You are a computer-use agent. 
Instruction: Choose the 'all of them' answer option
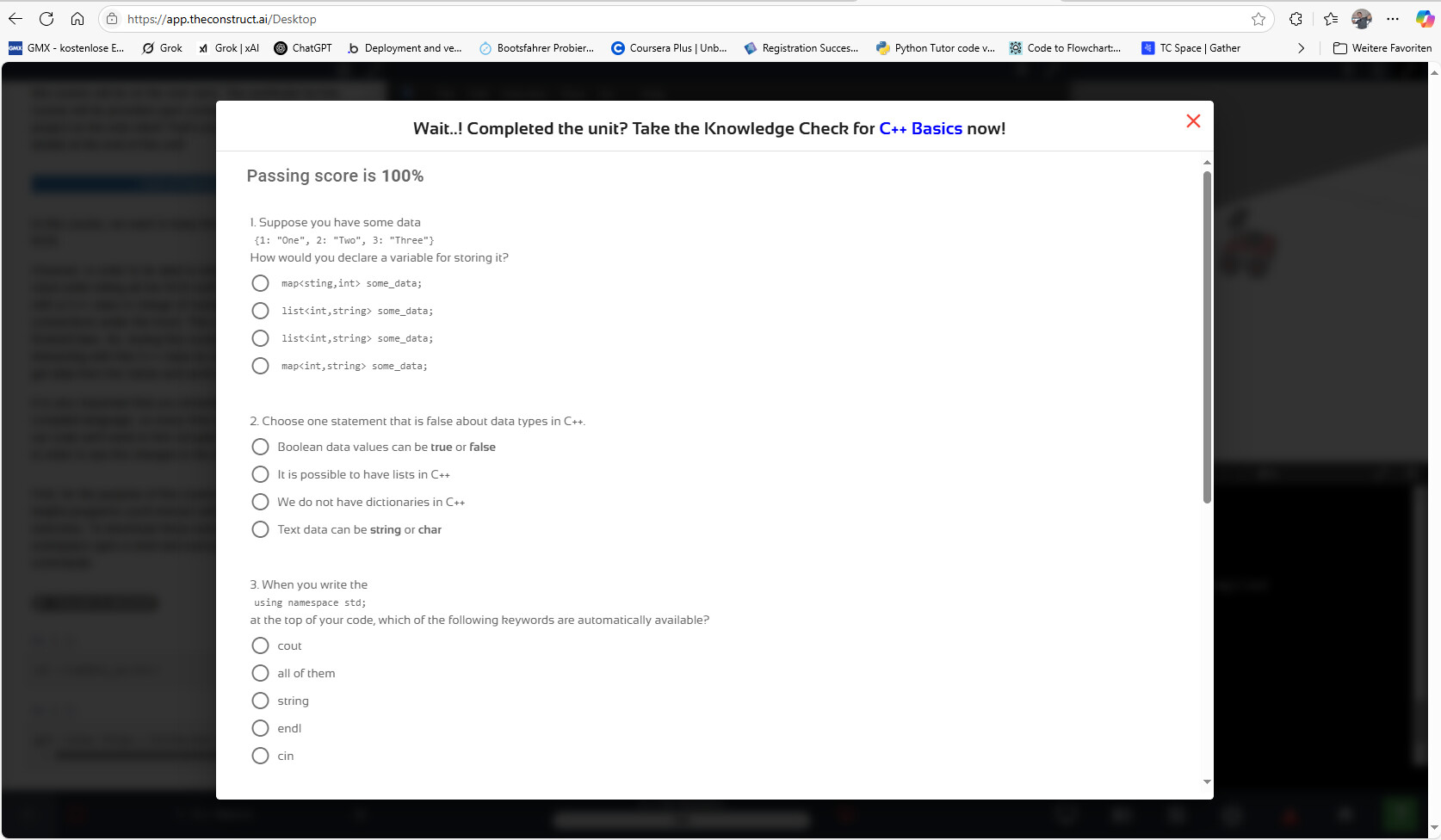[x=260, y=673]
